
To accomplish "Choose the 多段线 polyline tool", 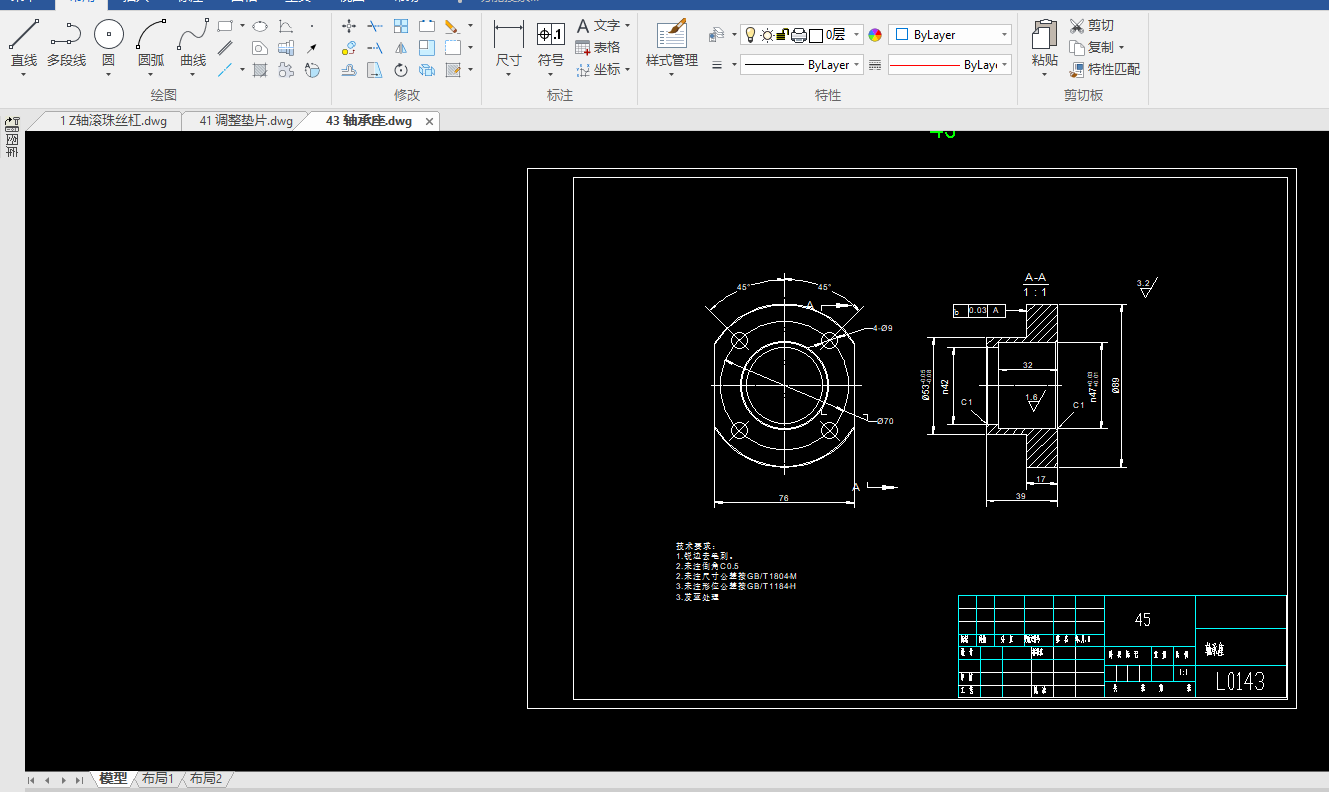I will (66, 36).
